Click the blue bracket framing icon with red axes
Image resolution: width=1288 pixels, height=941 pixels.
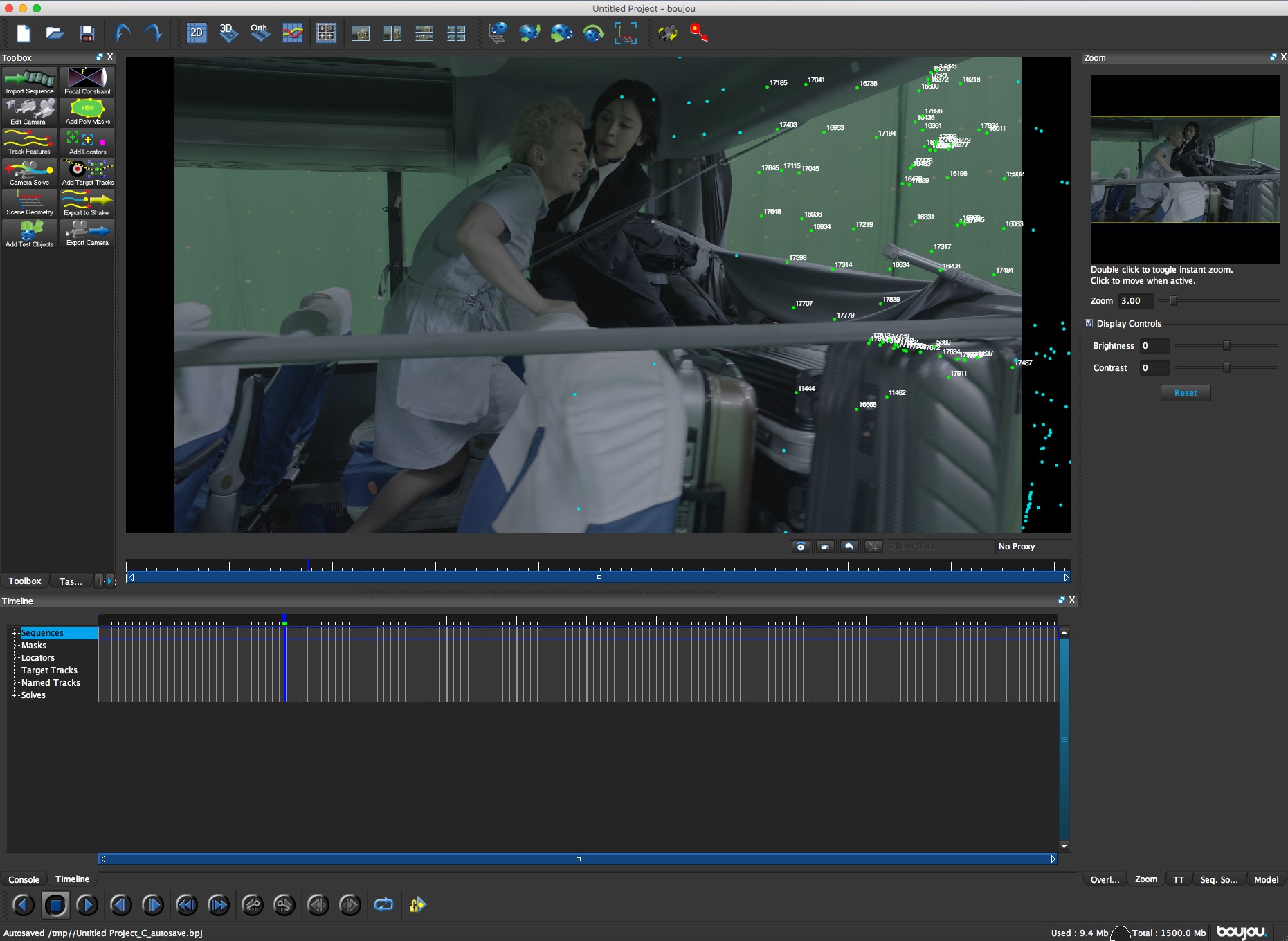(626, 33)
